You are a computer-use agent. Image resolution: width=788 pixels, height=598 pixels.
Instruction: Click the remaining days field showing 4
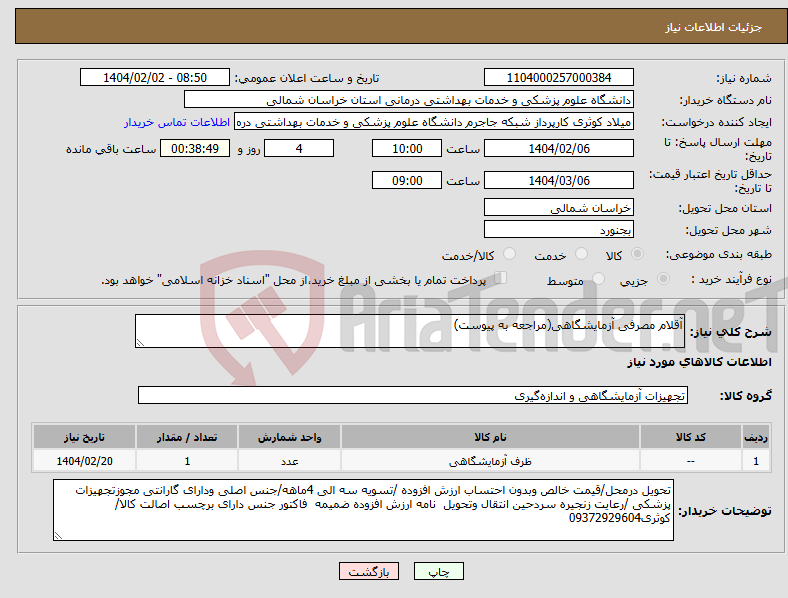(299, 149)
